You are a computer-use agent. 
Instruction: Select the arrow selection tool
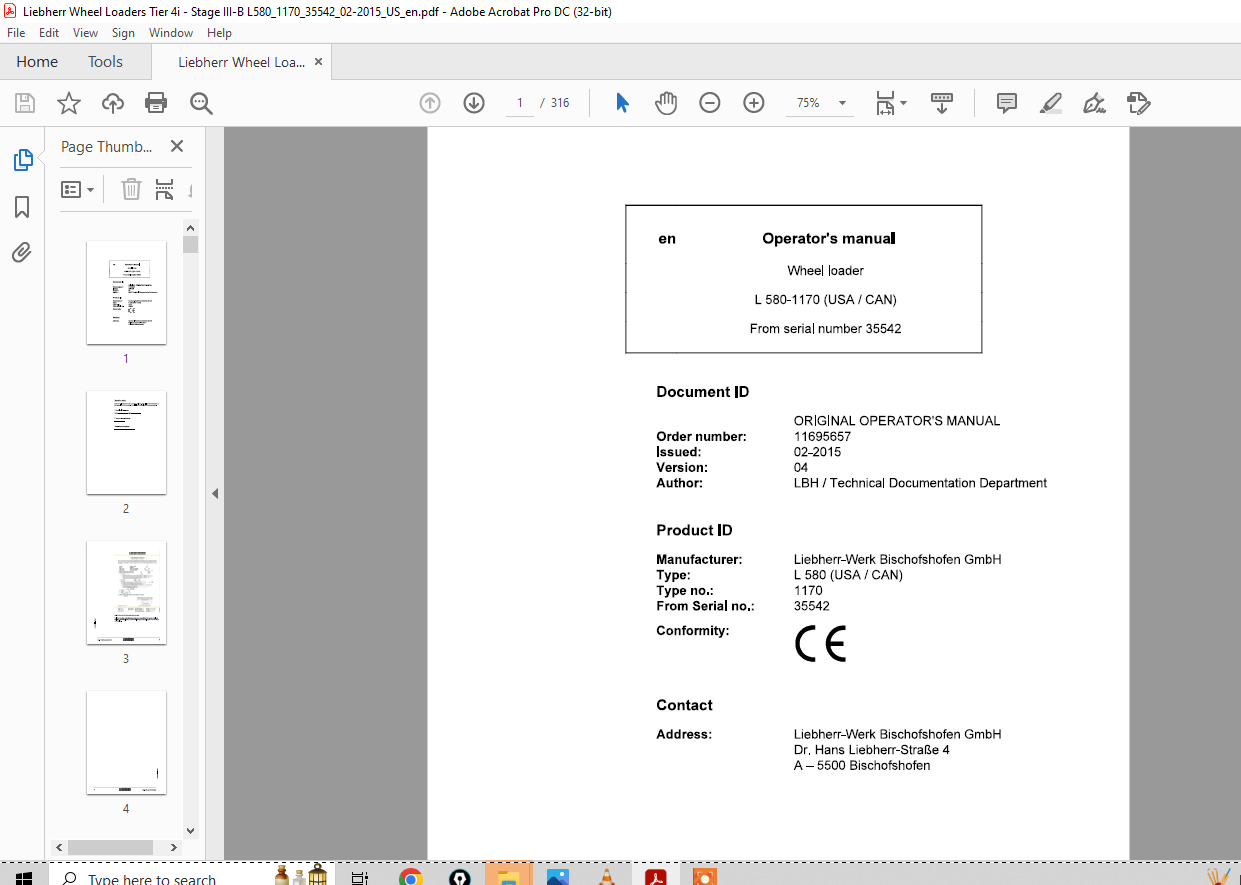click(622, 103)
